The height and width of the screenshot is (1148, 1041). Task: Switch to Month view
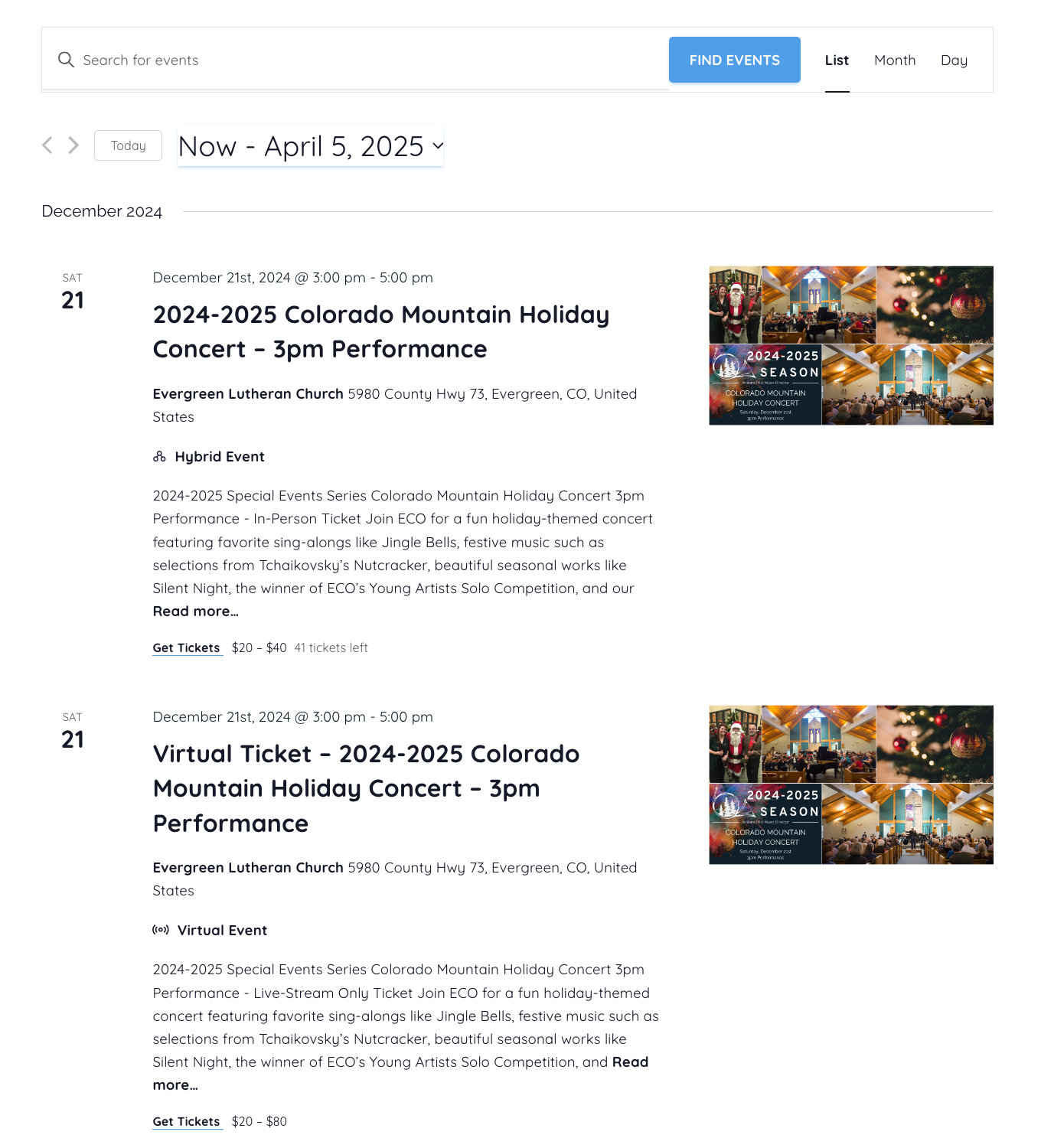(895, 60)
